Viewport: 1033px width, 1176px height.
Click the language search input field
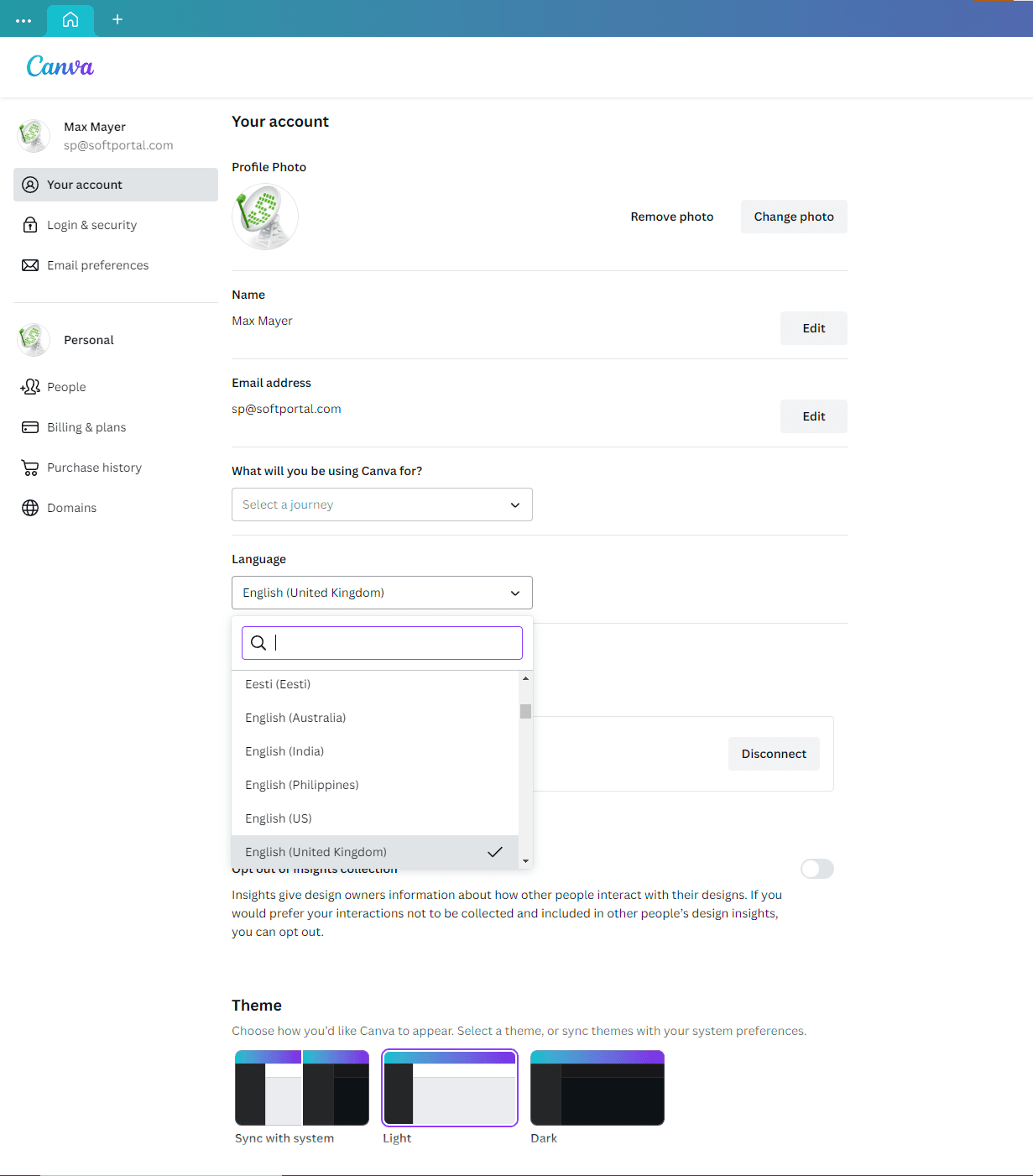click(382, 643)
